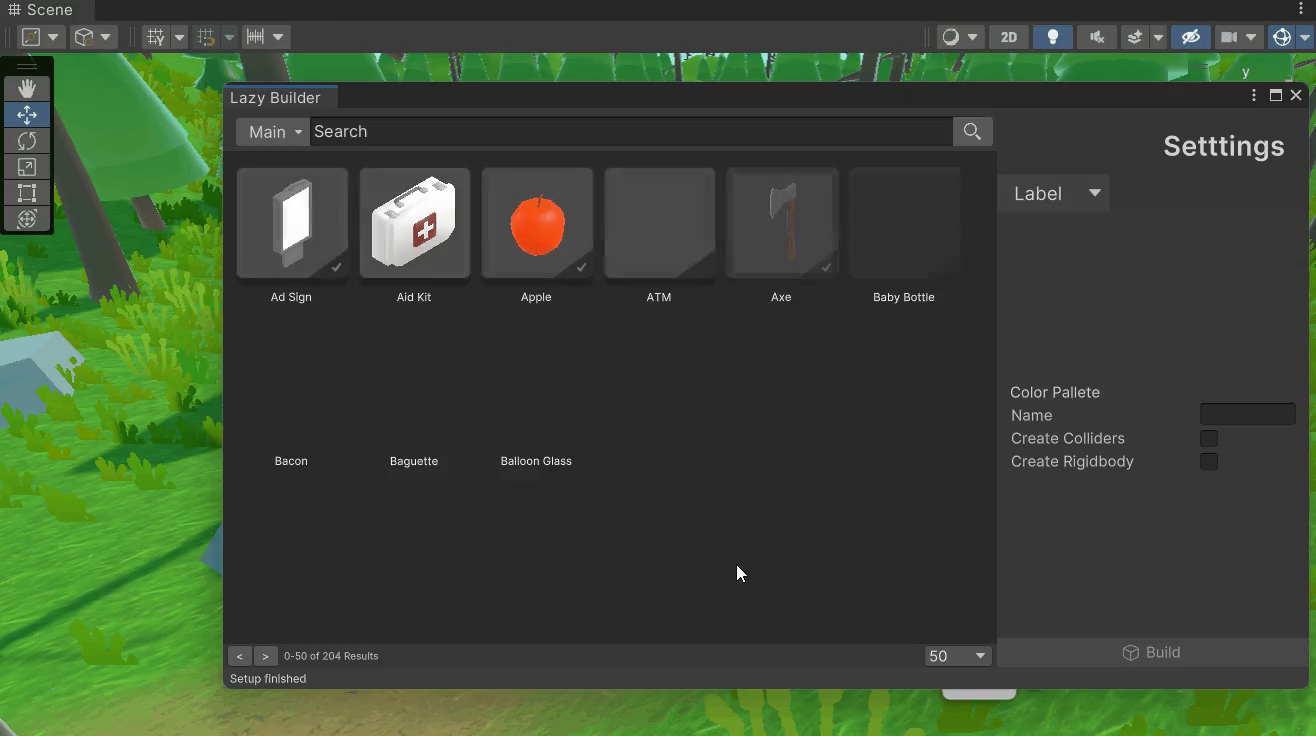The width and height of the screenshot is (1316, 736).
Task: Click the Color Pallete Name field
Action: click(1248, 414)
